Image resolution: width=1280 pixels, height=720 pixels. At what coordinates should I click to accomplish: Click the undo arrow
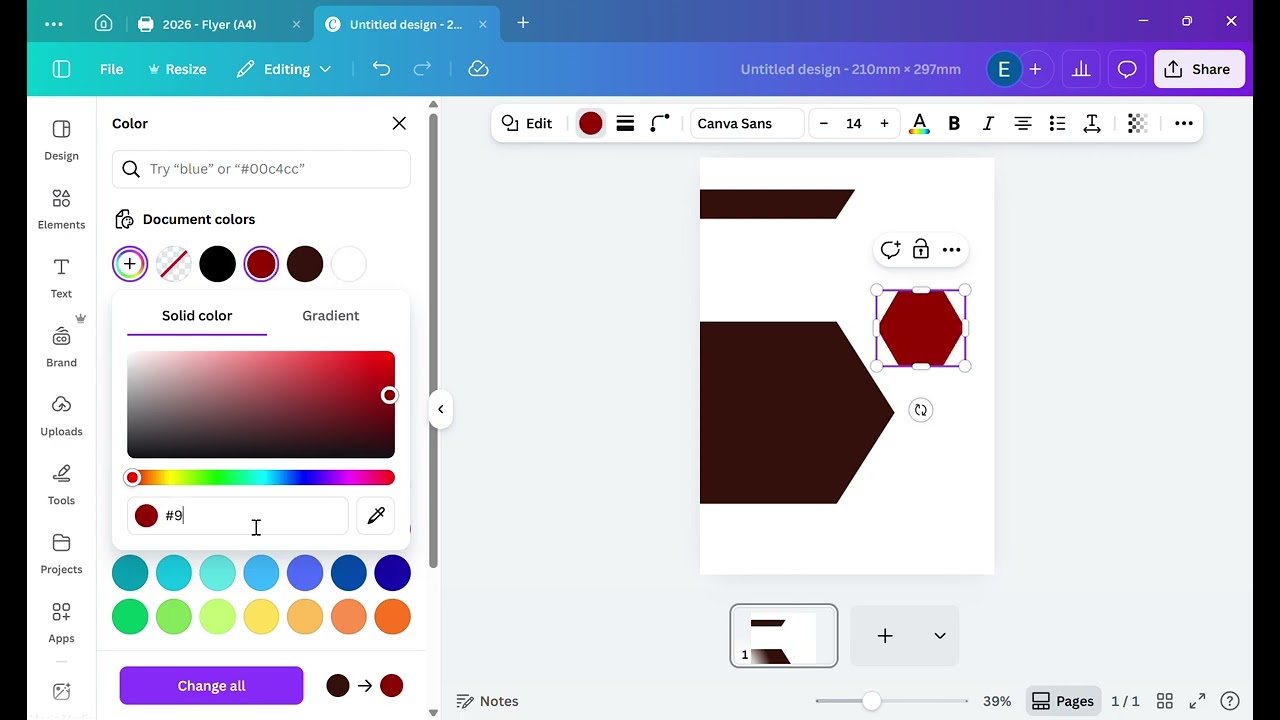(381, 69)
